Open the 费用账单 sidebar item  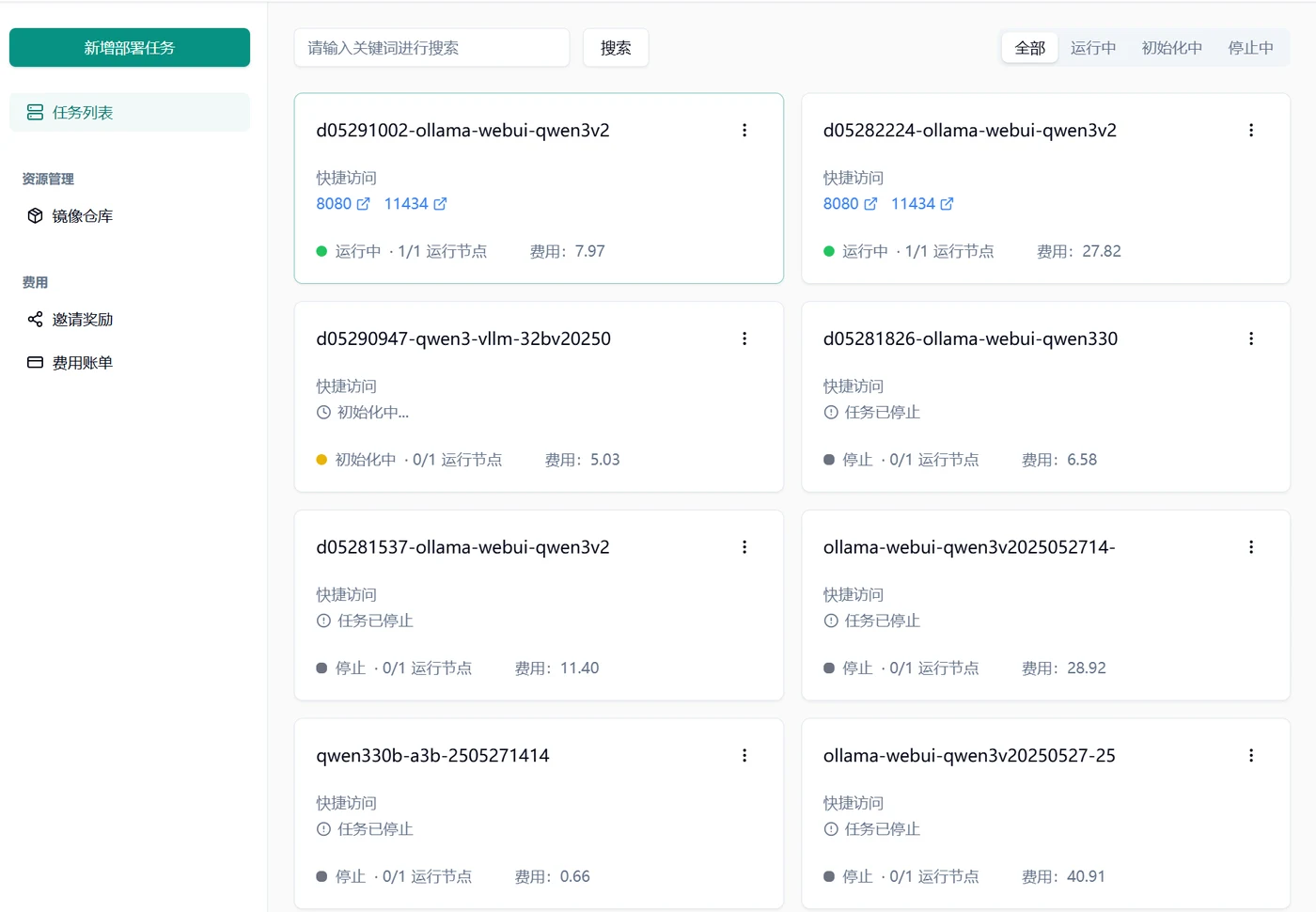point(130,363)
